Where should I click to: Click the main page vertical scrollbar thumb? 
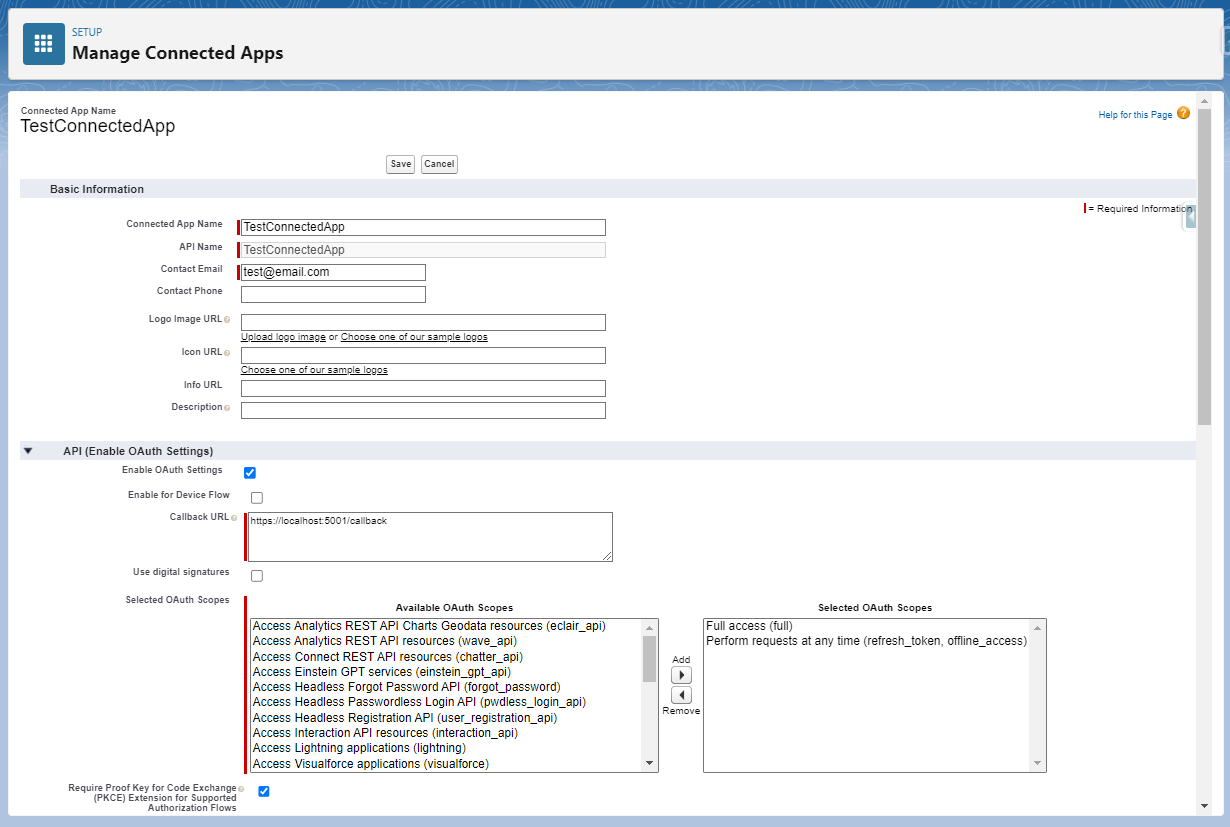tap(1204, 267)
